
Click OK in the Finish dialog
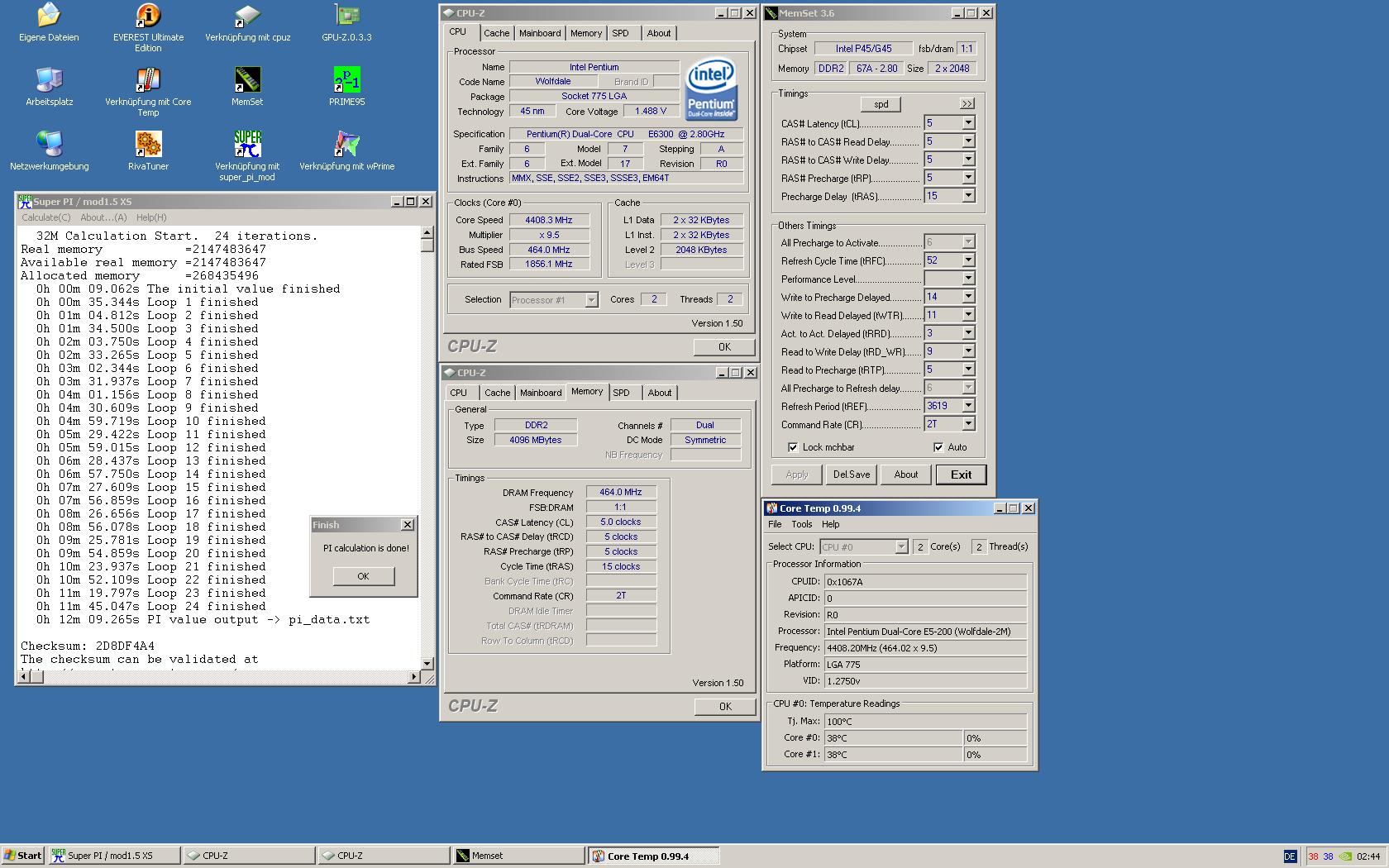pyautogui.click(x=363, y=576)
